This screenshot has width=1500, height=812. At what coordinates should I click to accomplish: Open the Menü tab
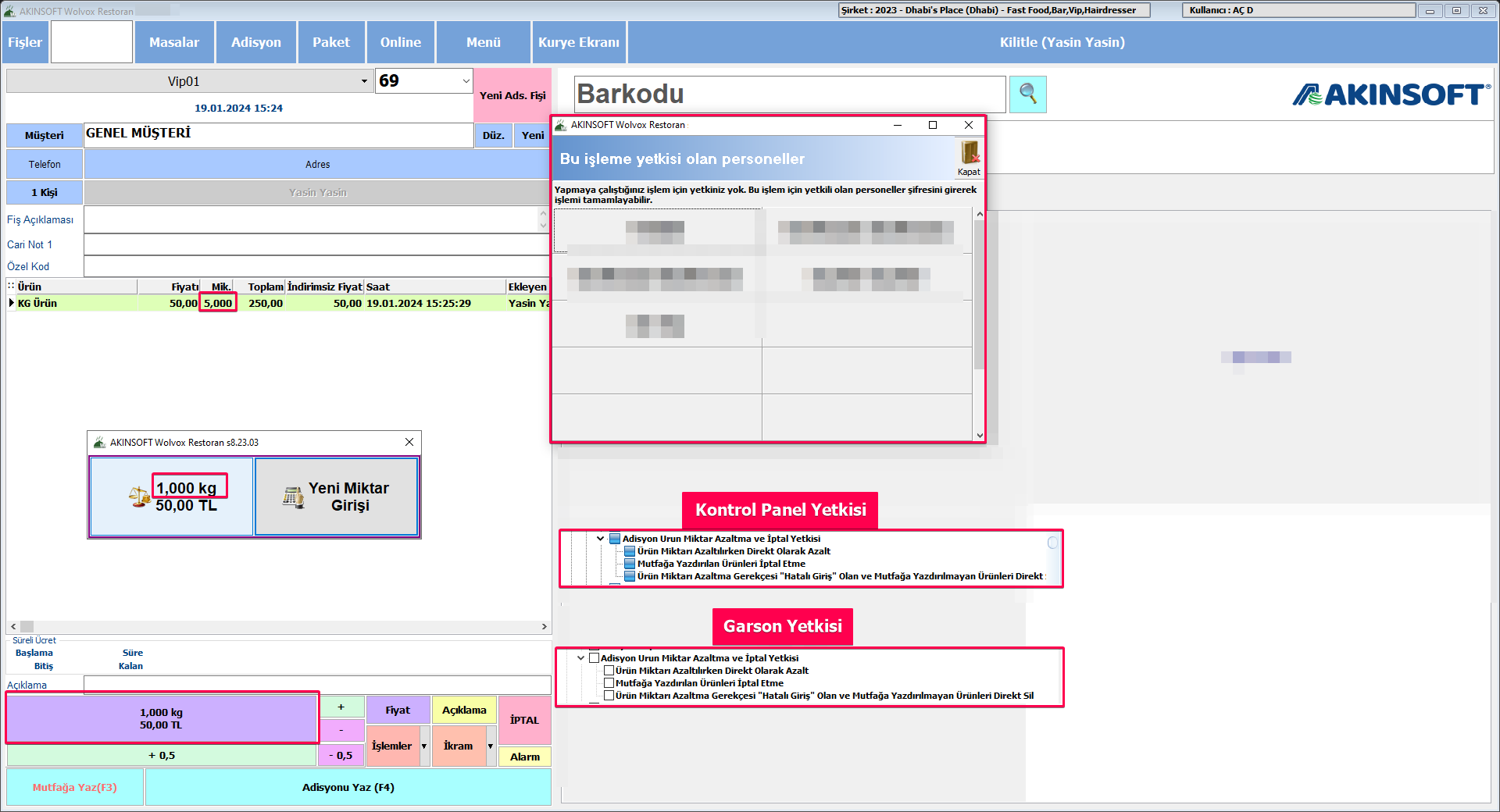pos(484,42)
